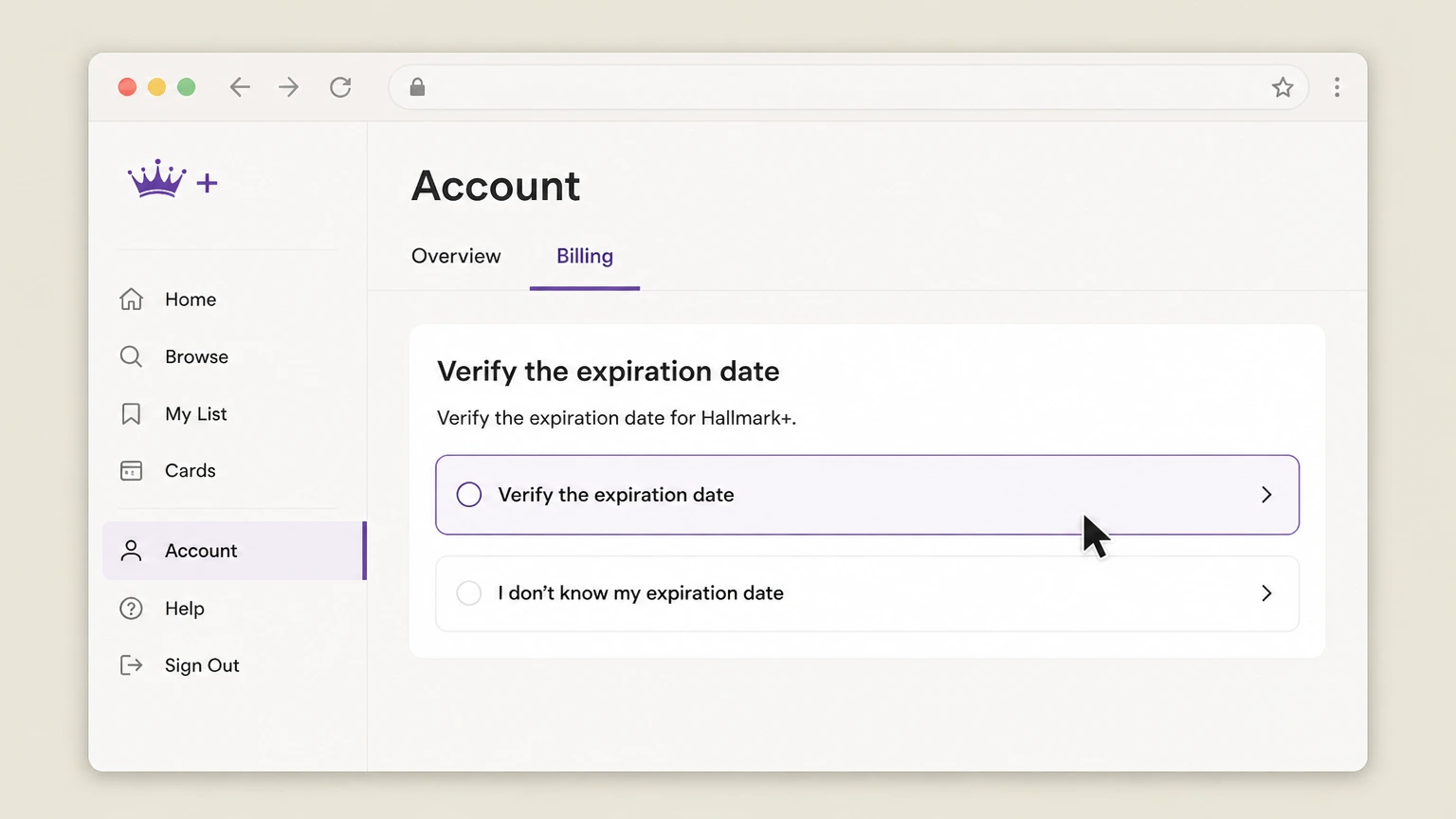Click the Verify the expiration date option label
Screen dimensions: 1456x819
pyautogui.click(x=616, y=495)
